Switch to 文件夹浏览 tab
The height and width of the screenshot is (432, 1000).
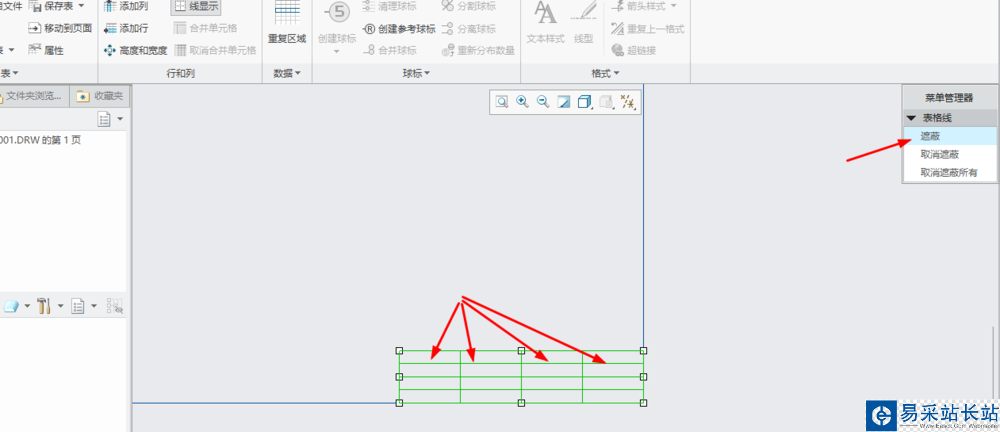(x=34, y=96)
